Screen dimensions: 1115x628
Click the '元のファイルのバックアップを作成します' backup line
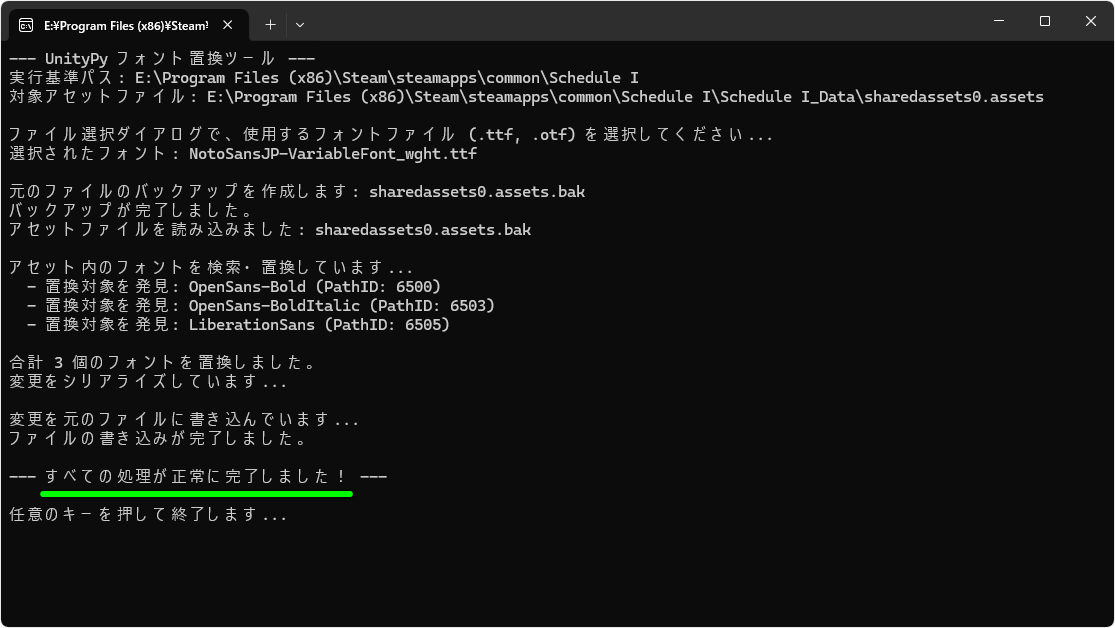pos(297,191)
